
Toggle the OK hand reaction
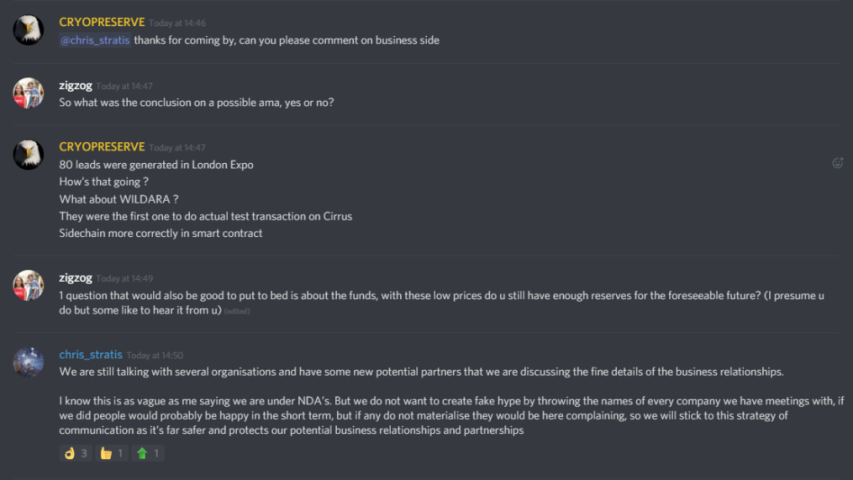tap(76, 453)
